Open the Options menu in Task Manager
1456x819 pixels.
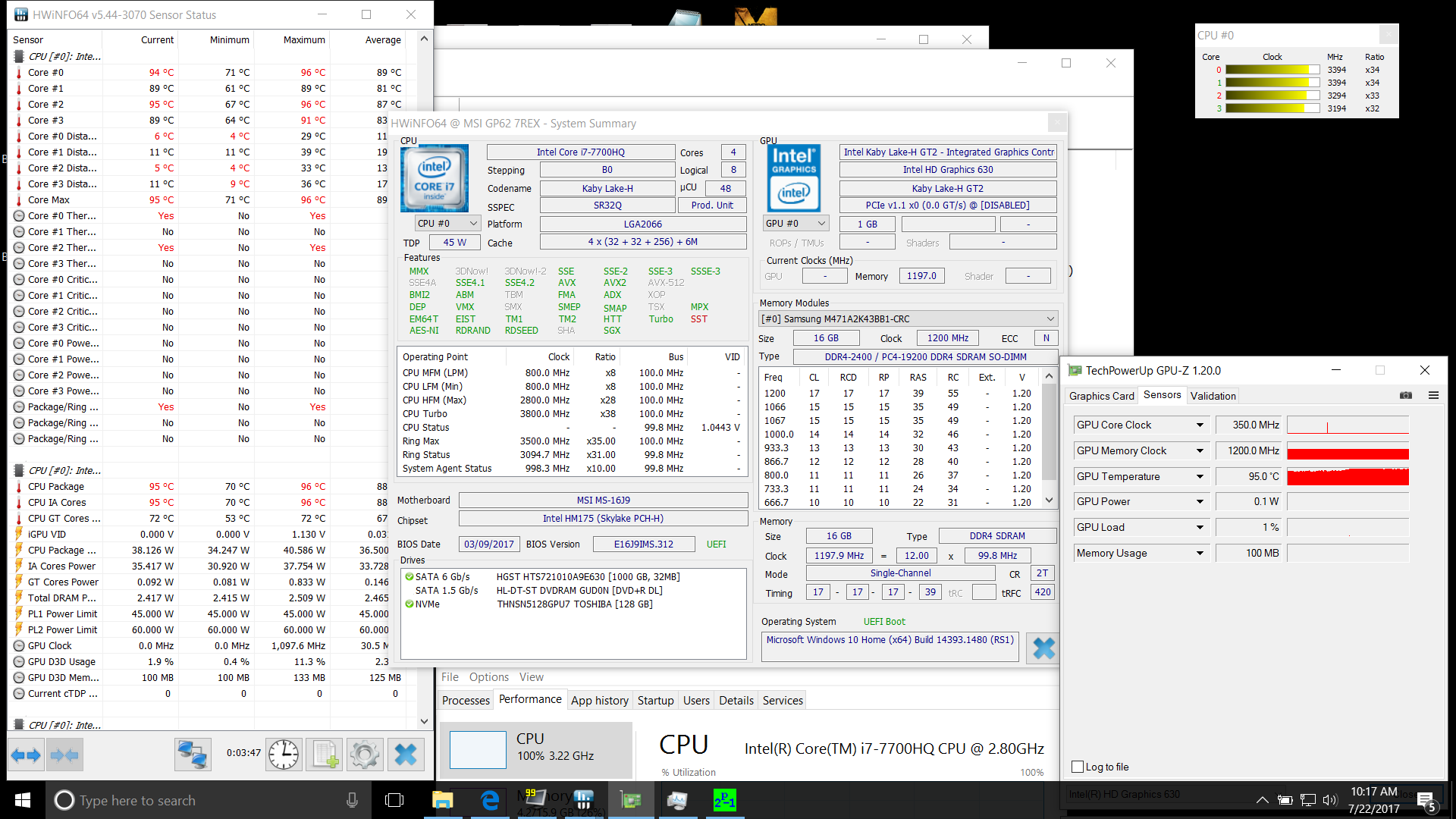pyautogui.click(x=489, y=676)
